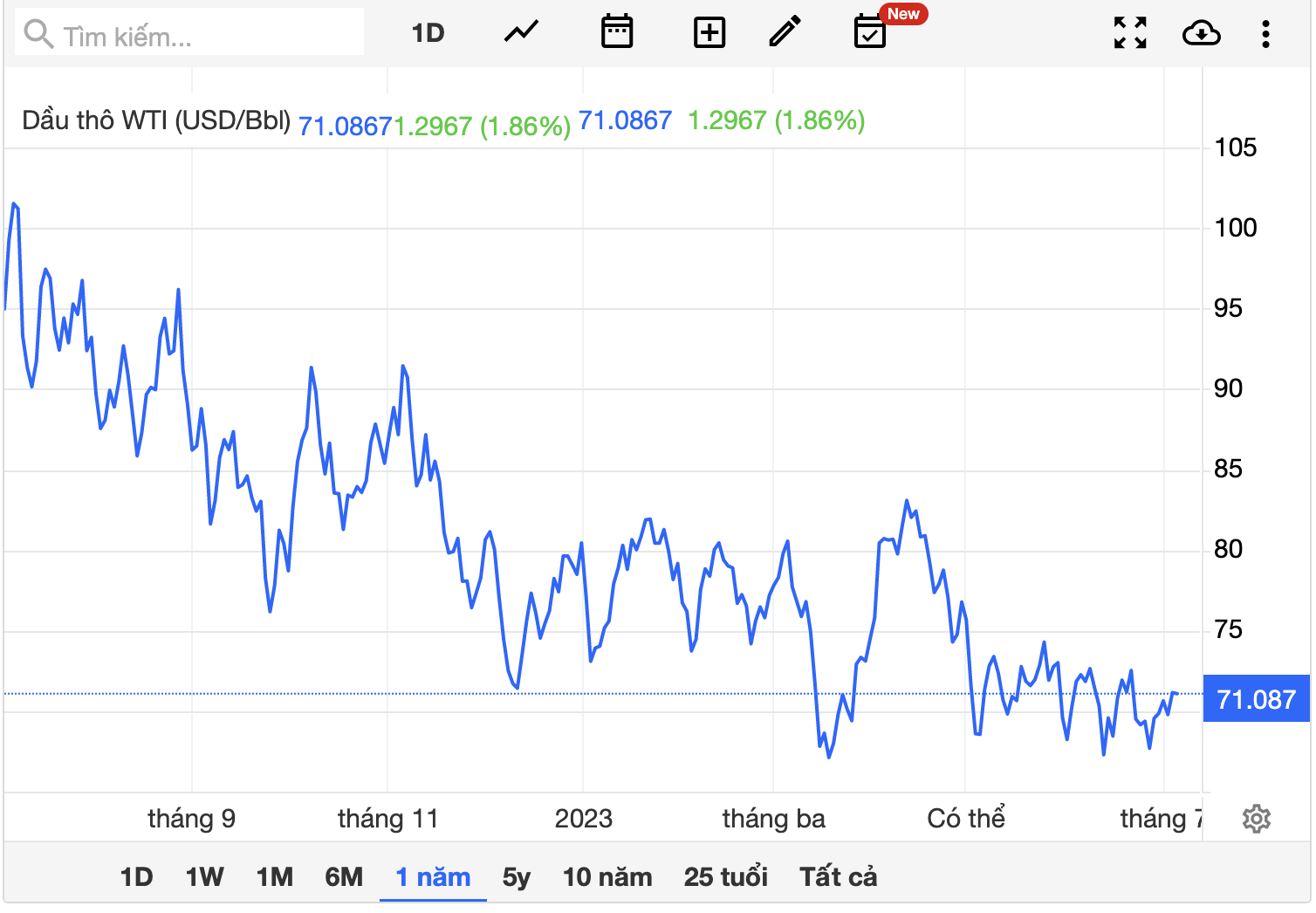Click the Dầu thô WTI (USD/Bbl) title

click(156, 120)
